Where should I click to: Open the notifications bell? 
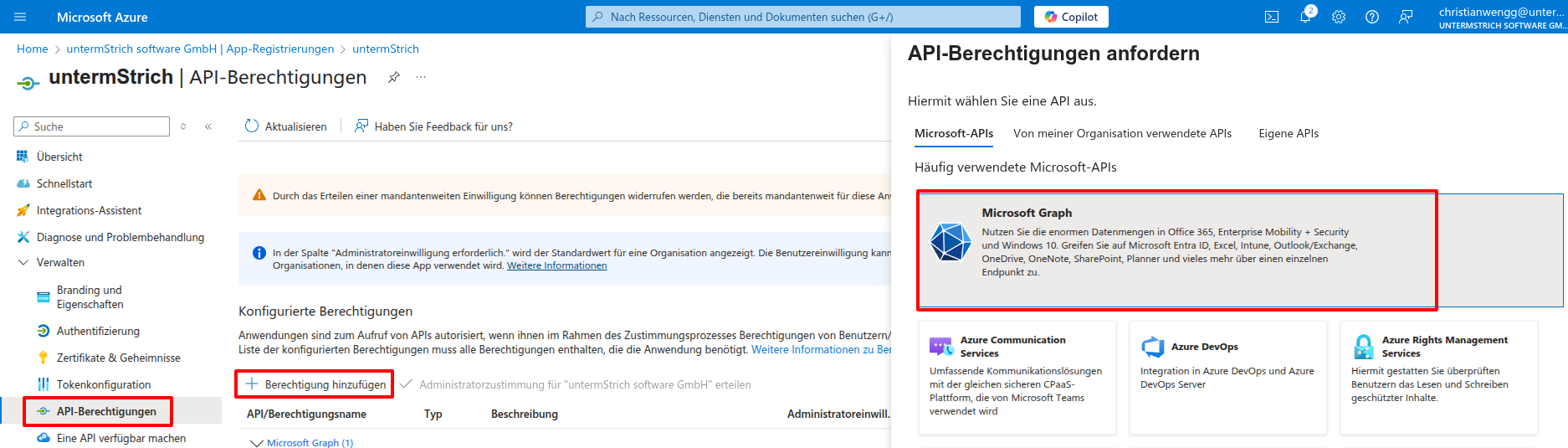point(1304,17)
